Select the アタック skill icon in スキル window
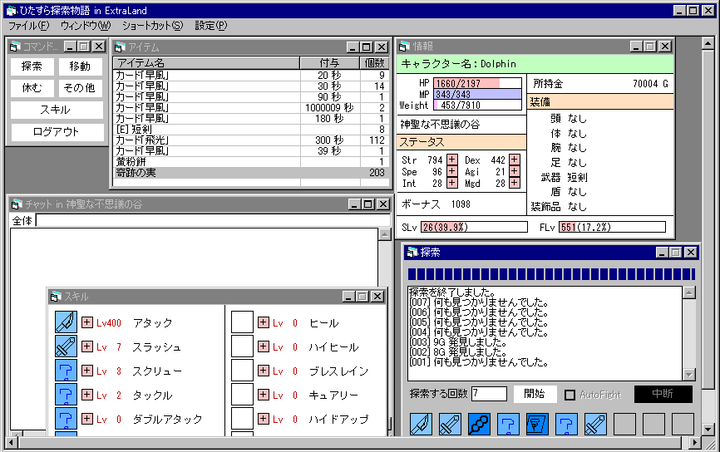Screen dimensions: 720x452 [x=66, y=322]
